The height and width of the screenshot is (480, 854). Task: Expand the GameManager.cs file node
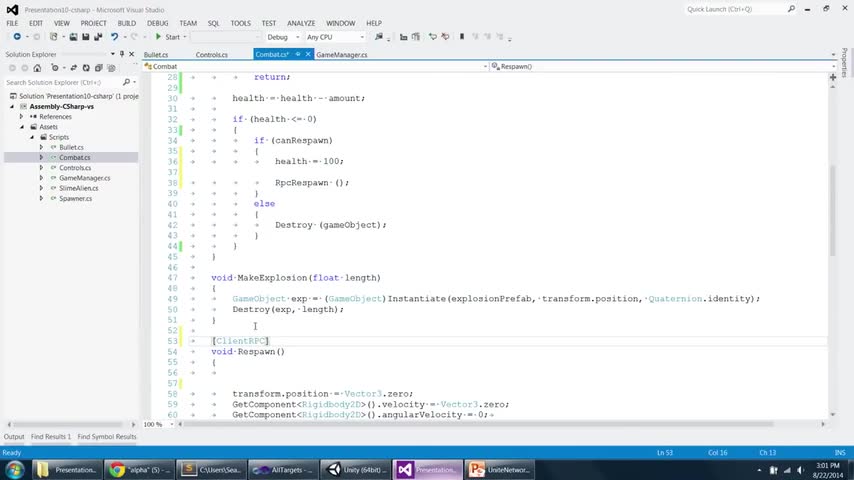coord(41,178)
